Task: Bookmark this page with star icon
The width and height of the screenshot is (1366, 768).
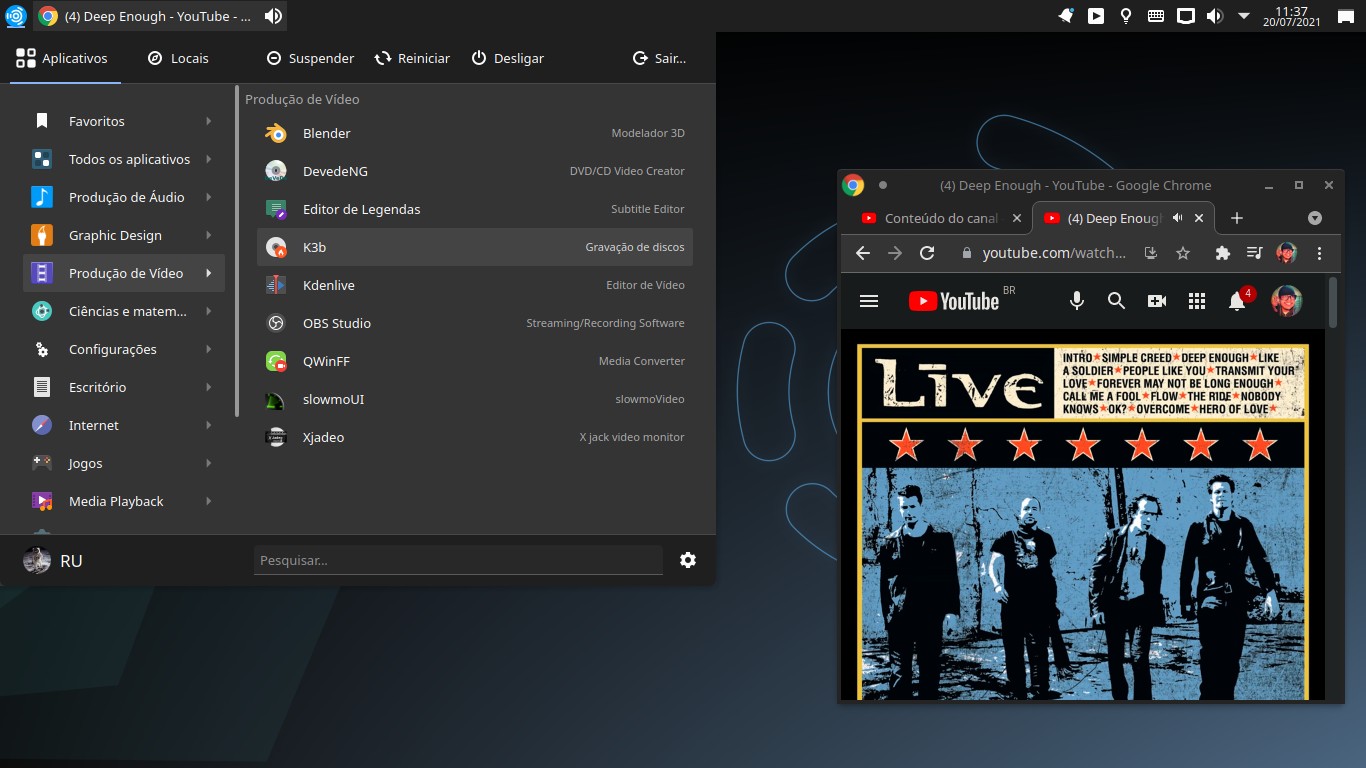Action: click(1183, 253)
